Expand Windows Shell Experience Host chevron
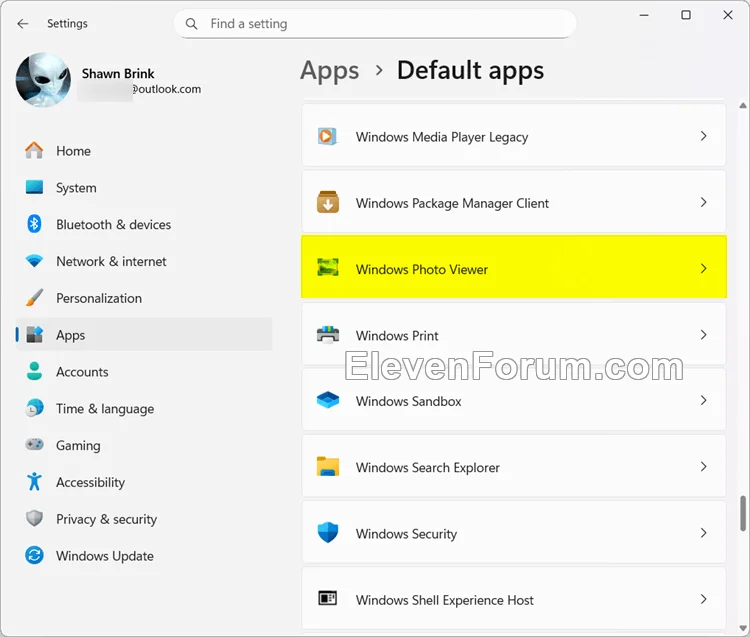 tap(704, 599)
